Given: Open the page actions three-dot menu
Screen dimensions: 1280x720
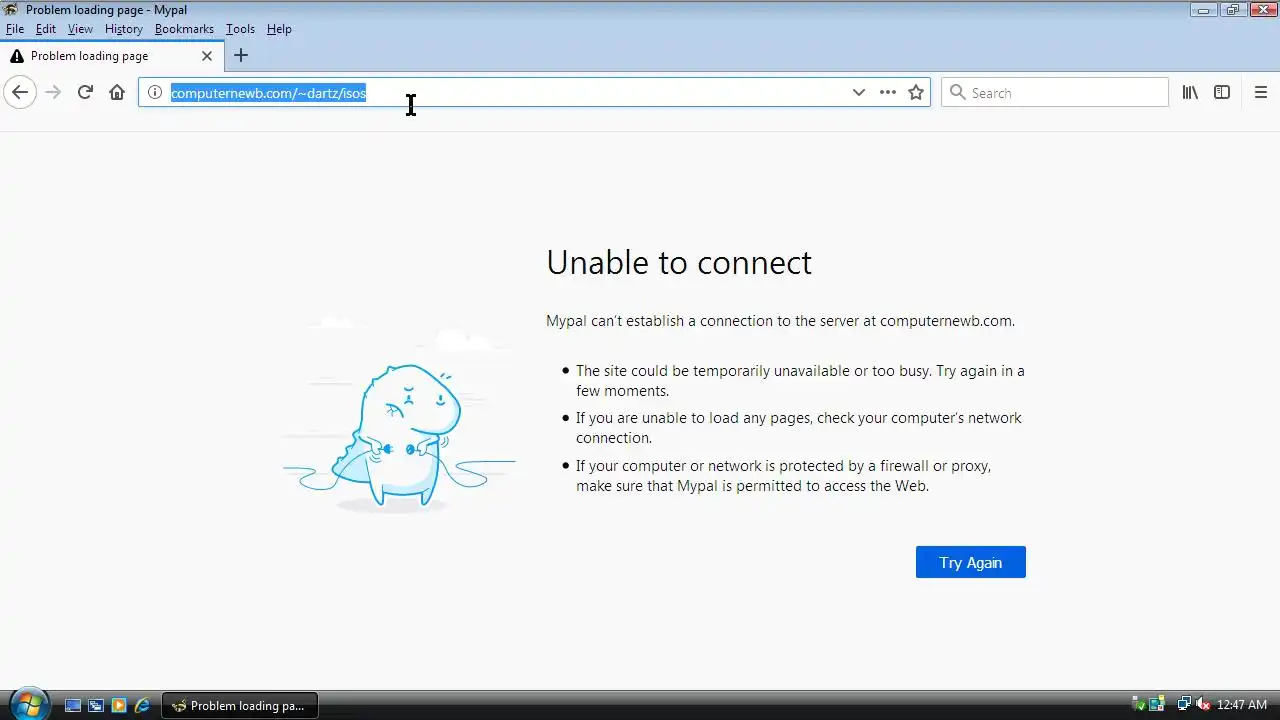Looking at the screenshot, I should [887, 92].
